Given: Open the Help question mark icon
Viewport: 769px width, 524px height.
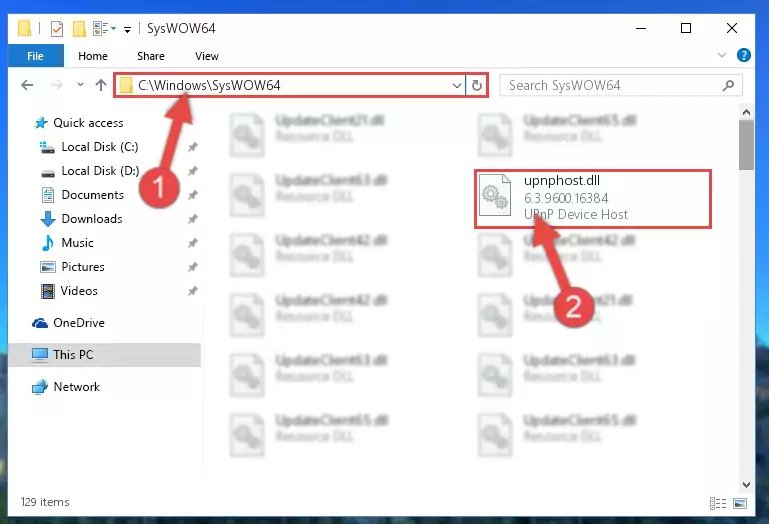Looking at the screenshot, I should tap(743, 55).
